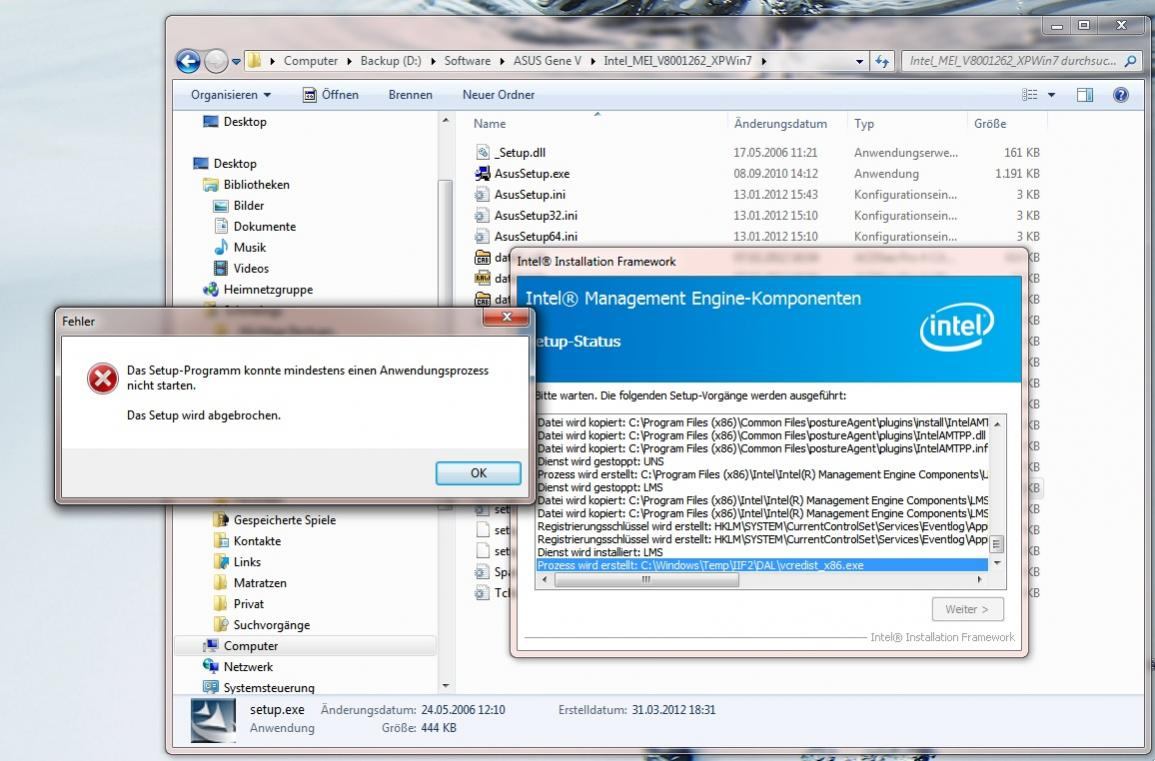Click the address bar refresh button
The height and width of the screenshot is (761, 1155).
coord(882,61)
